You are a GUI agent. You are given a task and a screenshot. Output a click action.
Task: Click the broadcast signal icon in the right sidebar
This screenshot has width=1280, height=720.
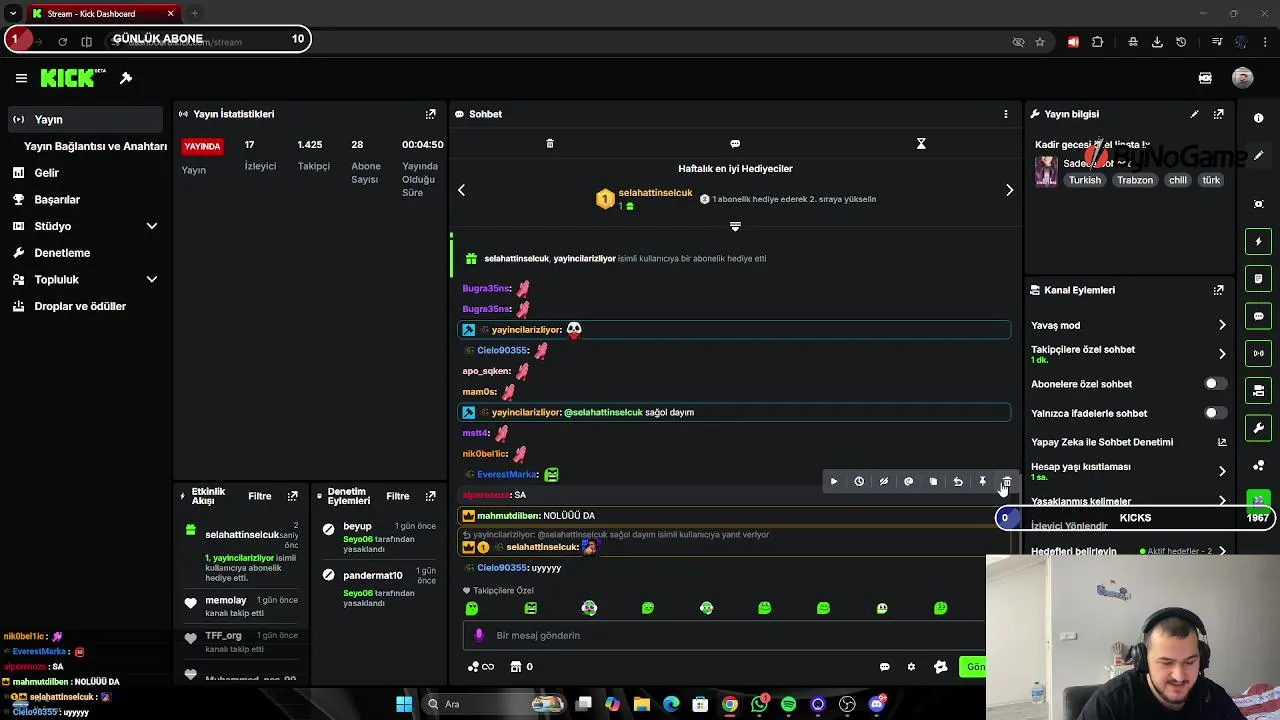(x=1258, y=353)
